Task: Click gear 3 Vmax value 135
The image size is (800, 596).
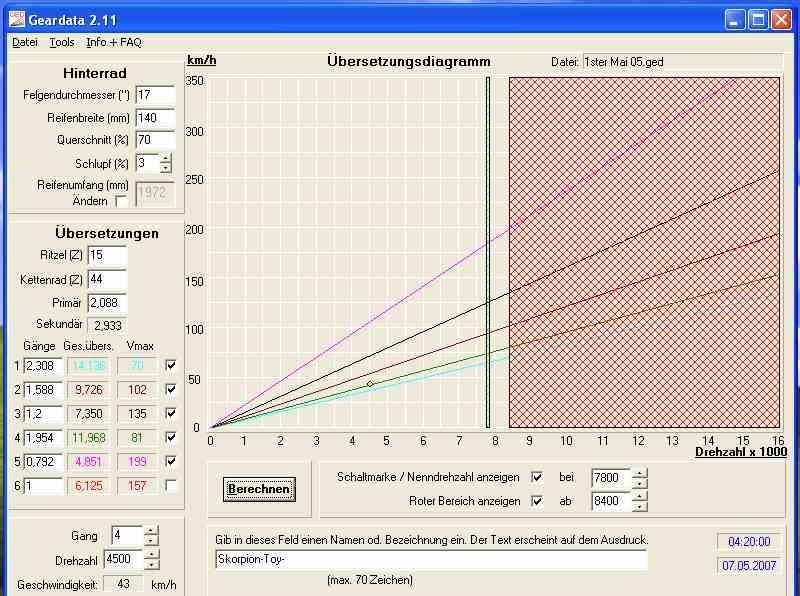Action: (137, 413)
